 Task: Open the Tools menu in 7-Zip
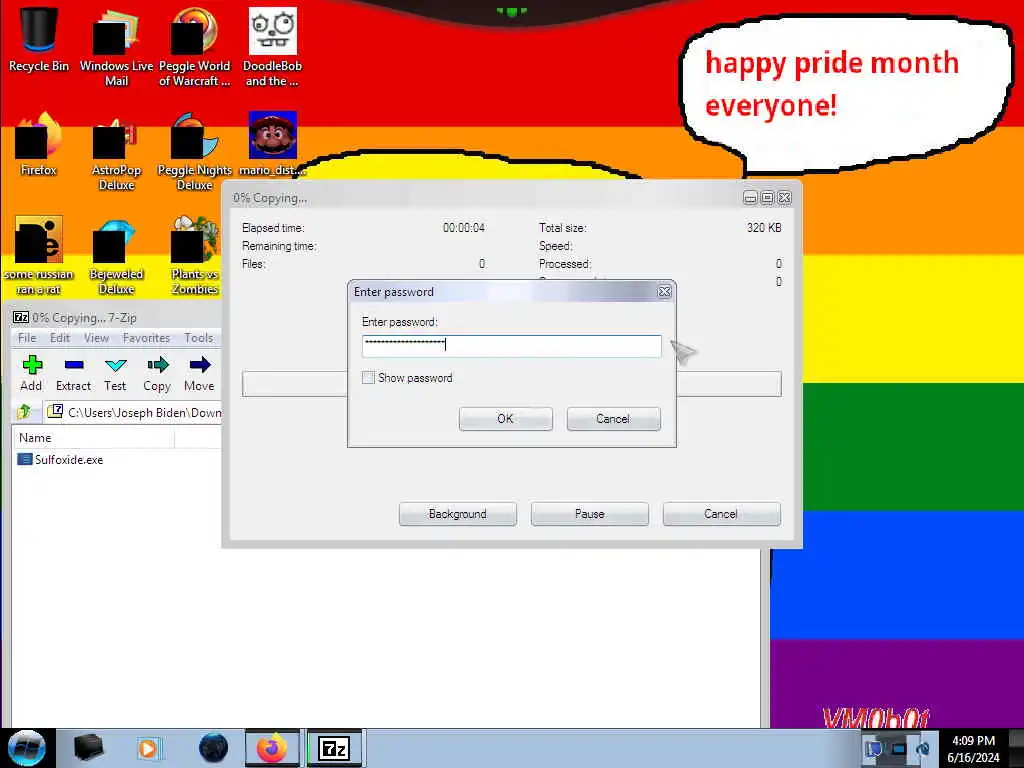(x=199, y=338)
